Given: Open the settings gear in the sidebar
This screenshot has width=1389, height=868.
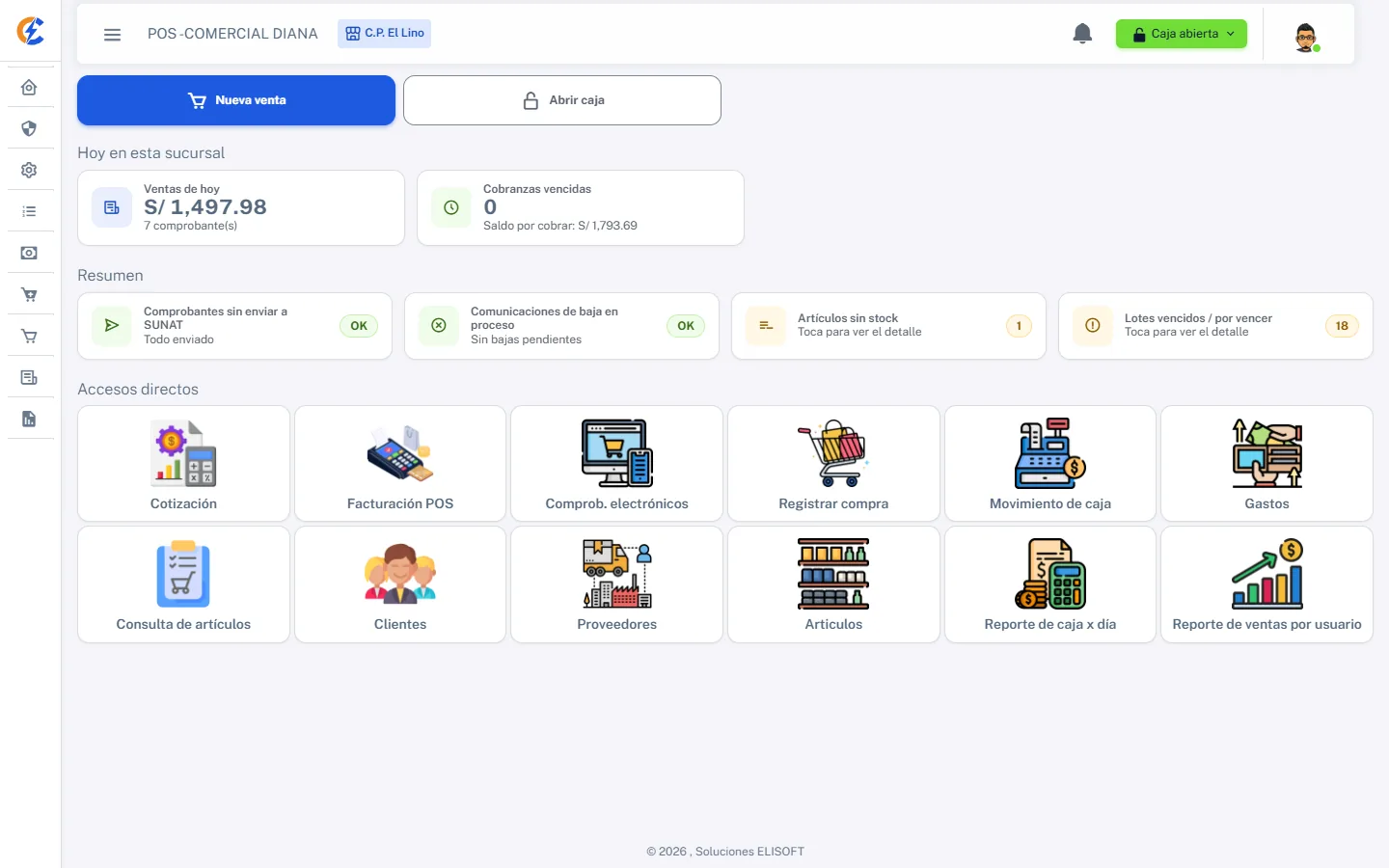Looking at the screenshot, I should [x=29, y=170].
